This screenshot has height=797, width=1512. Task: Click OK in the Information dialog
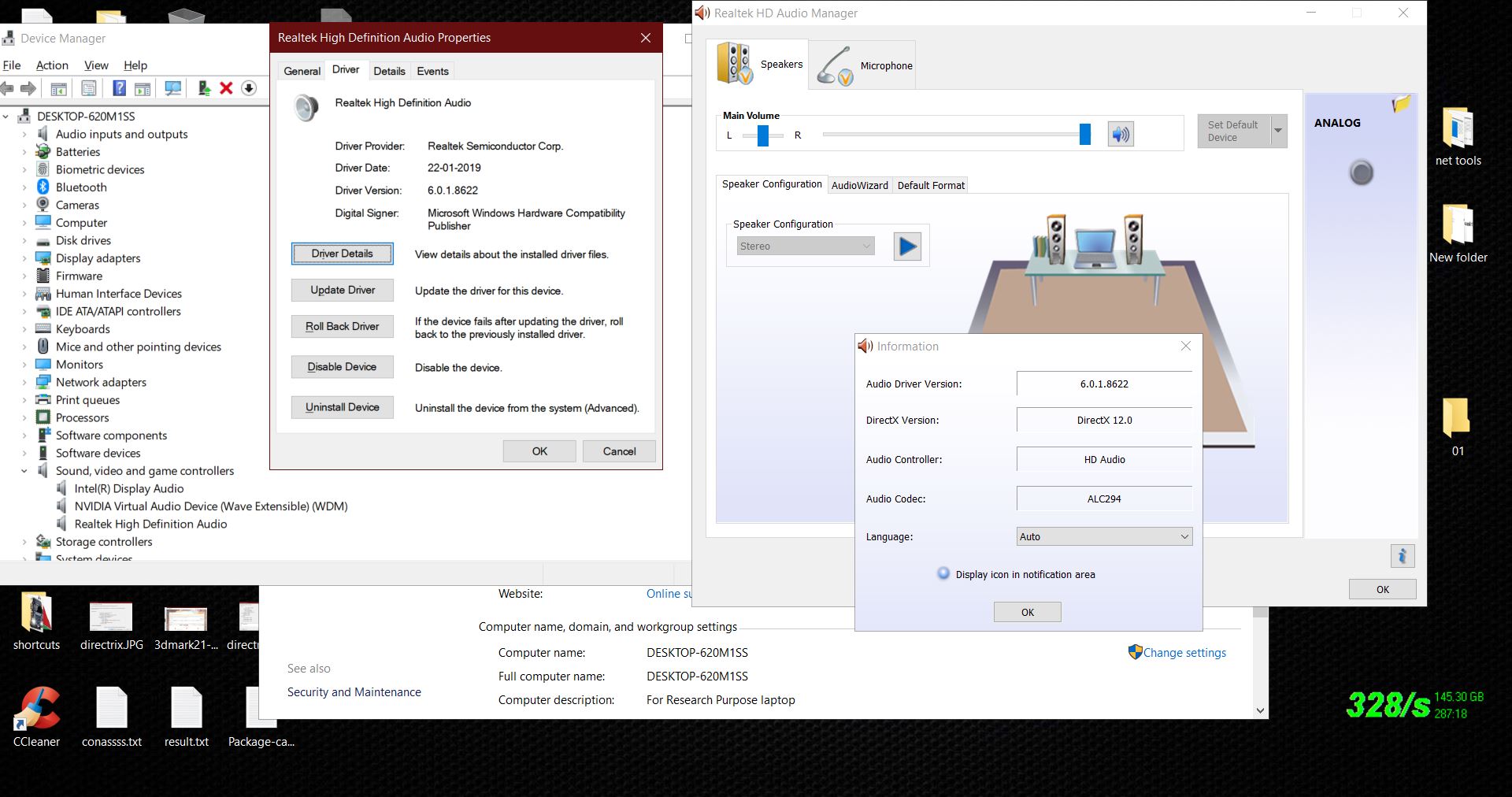(1027, 612)
